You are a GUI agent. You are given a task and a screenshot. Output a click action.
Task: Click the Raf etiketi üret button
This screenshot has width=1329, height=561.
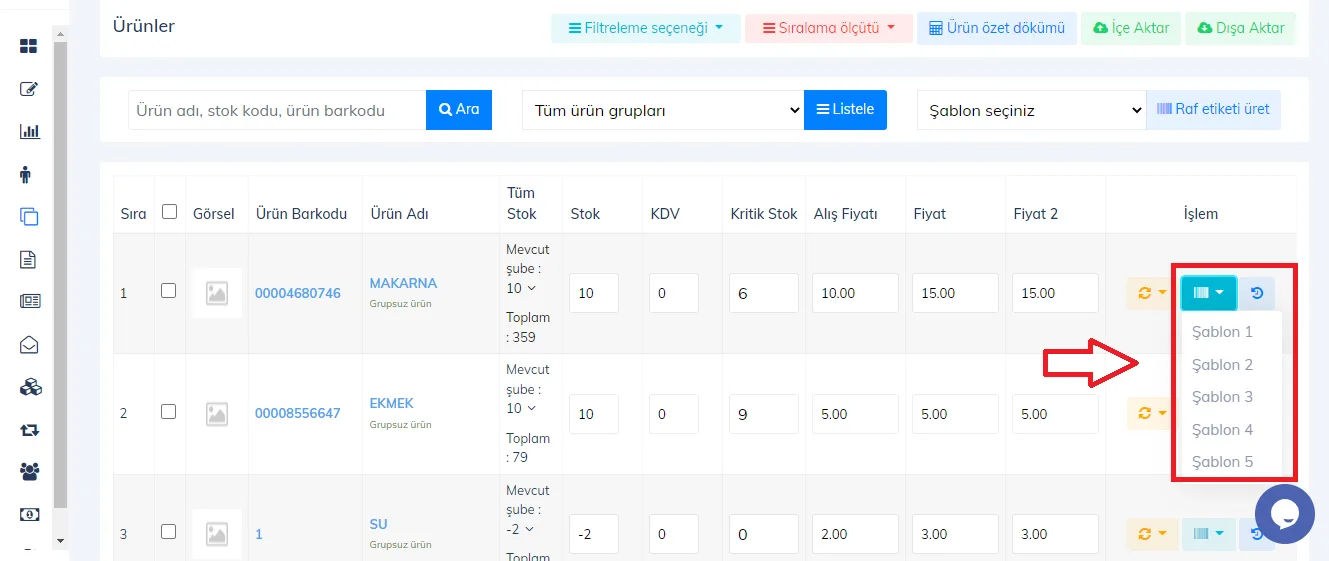[x=1213, y=110]
